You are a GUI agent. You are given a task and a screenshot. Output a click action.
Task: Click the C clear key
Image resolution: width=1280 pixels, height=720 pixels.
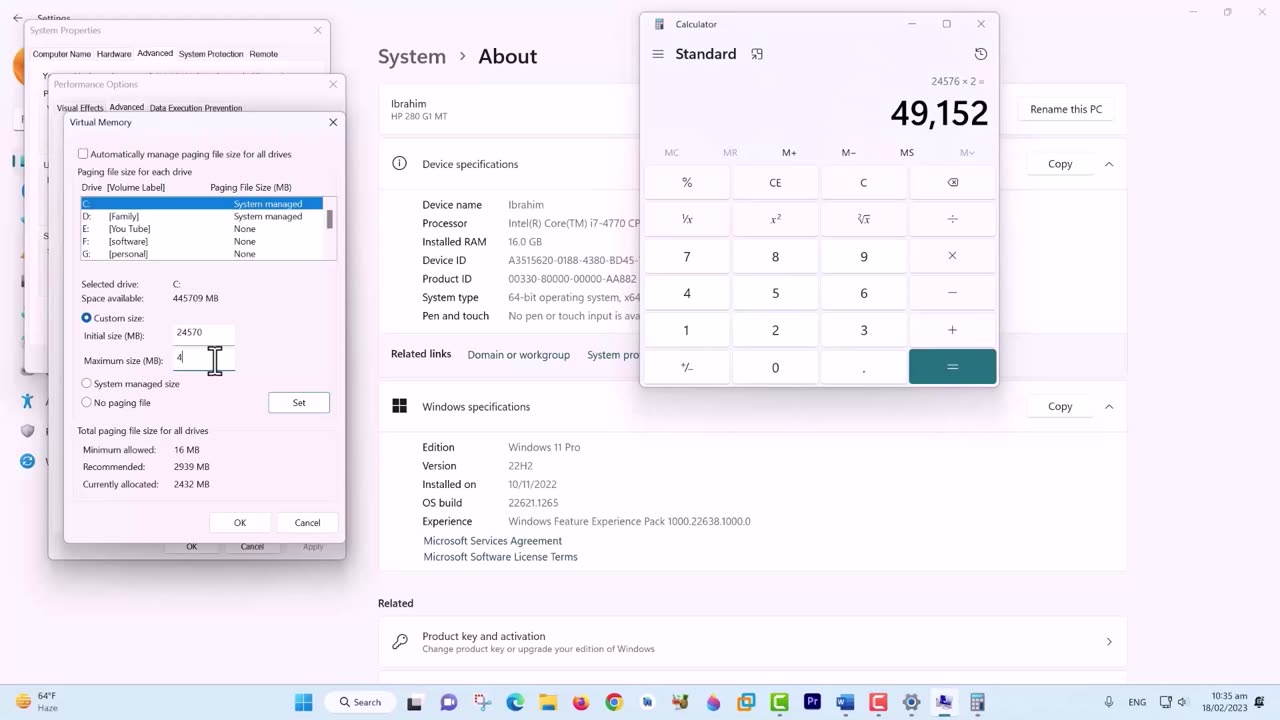(x=864, y=183)
